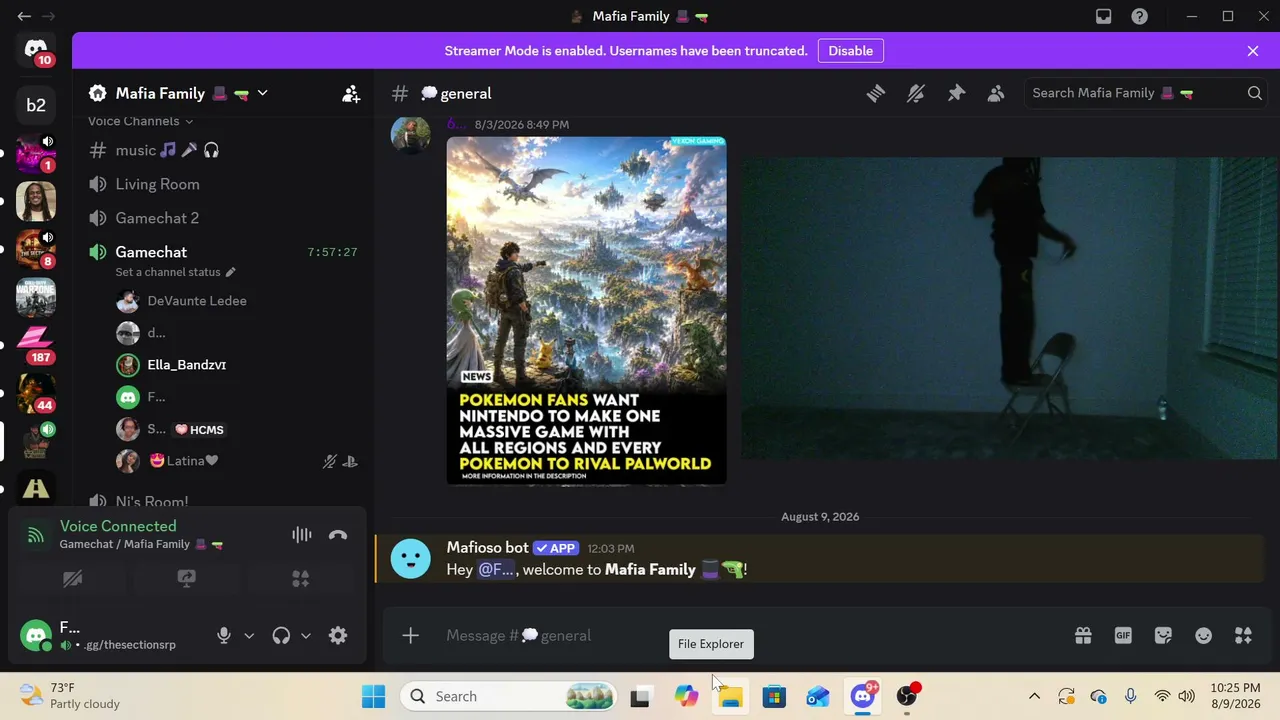Open emoji picker
Viewport: 1280px width, 720px height.
[1203, 636]
